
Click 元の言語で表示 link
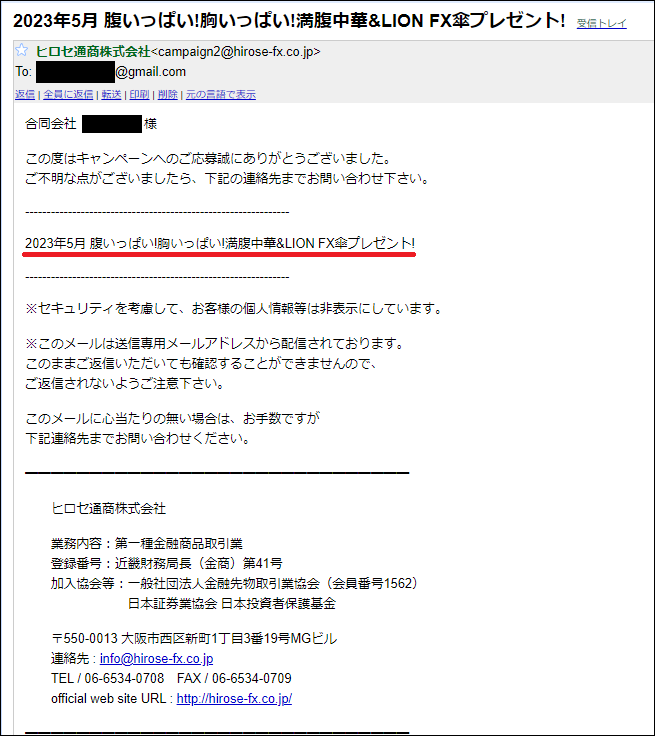pos(221,94)
